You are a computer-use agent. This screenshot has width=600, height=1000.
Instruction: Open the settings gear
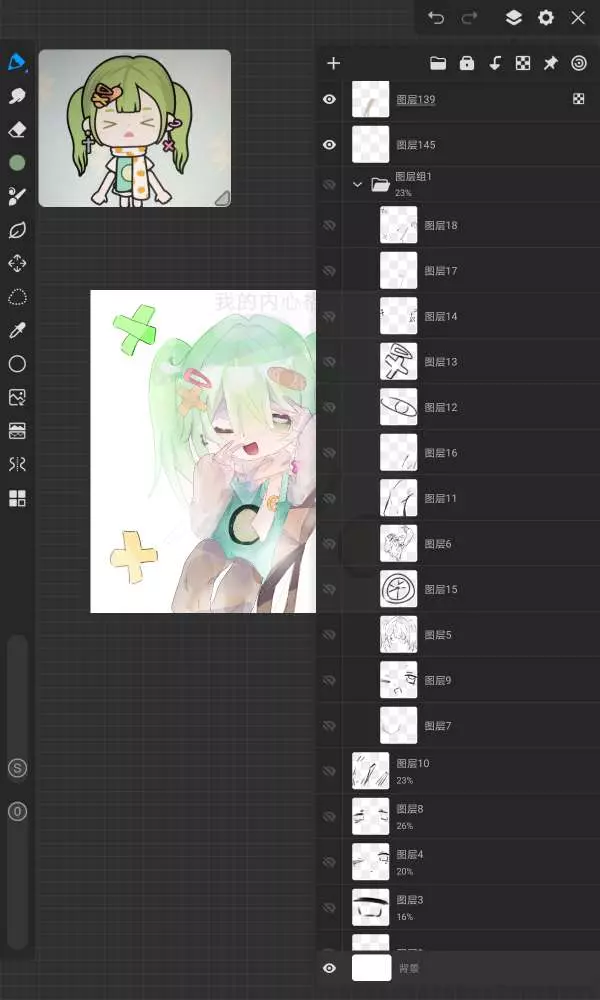click(546, 18)
